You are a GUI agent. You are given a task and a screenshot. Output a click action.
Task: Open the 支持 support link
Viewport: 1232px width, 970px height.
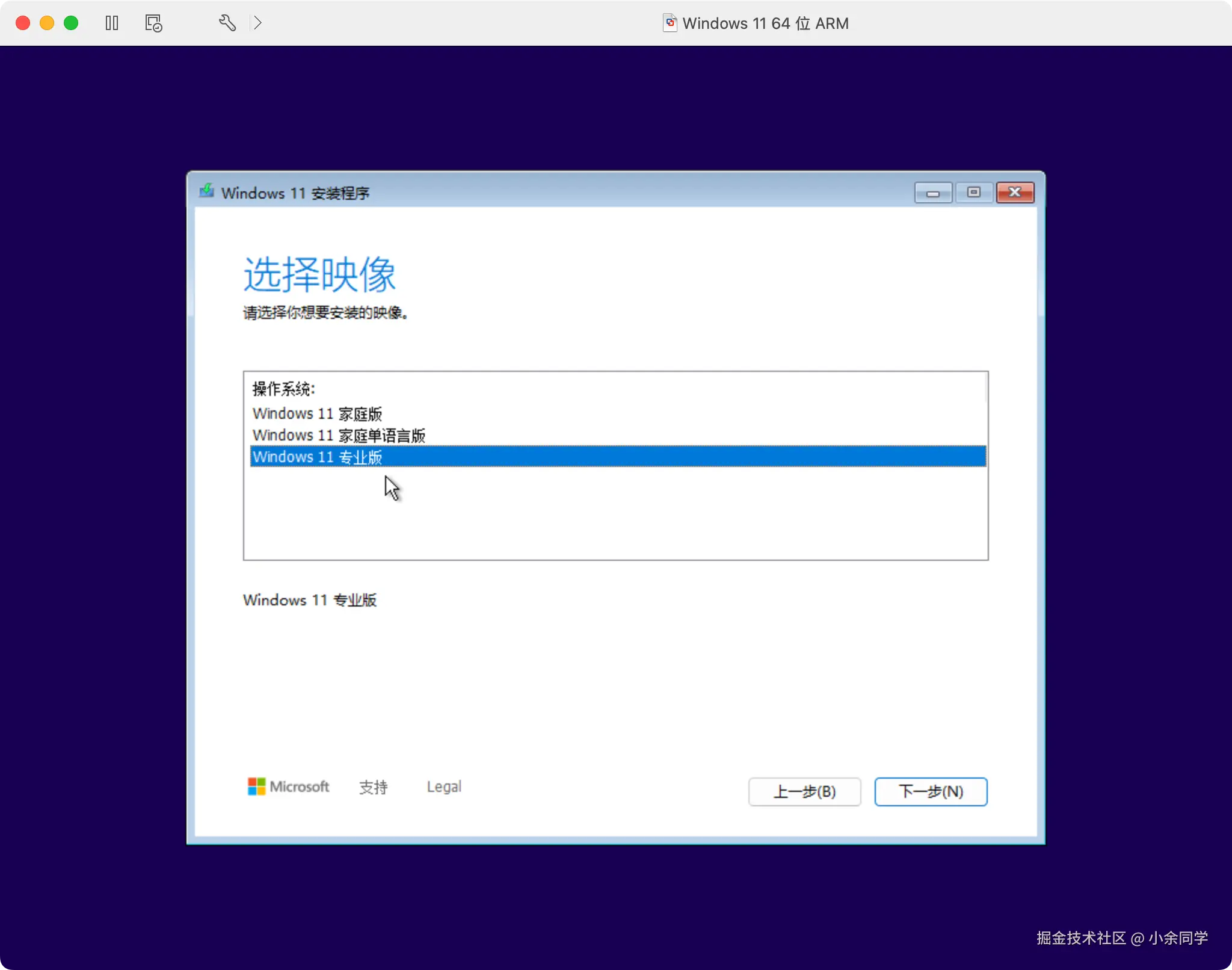pyautogui.click(x=373, y=787)
